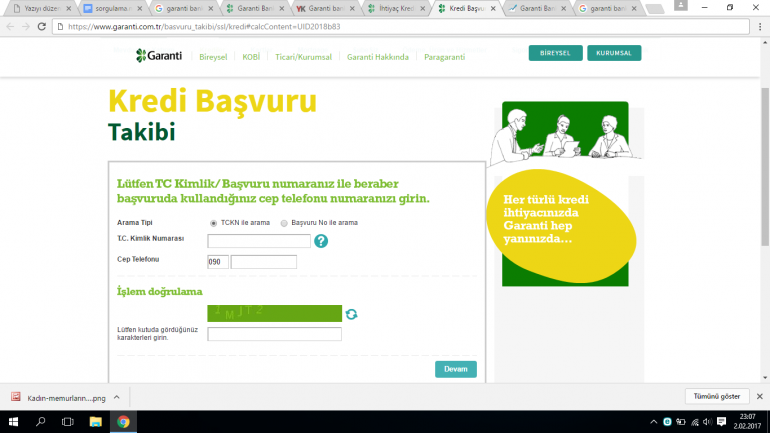Click the BİREYSEL login button
This screenshot has height=433, width=770.
click(555, 53)
